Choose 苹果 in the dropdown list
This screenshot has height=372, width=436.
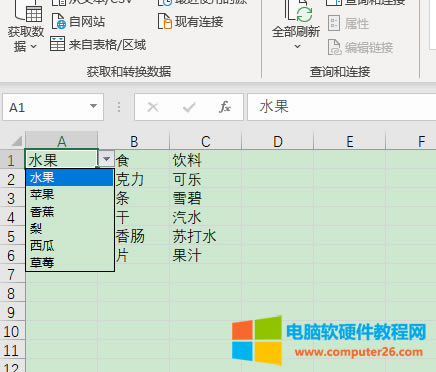tap(70, 194)
